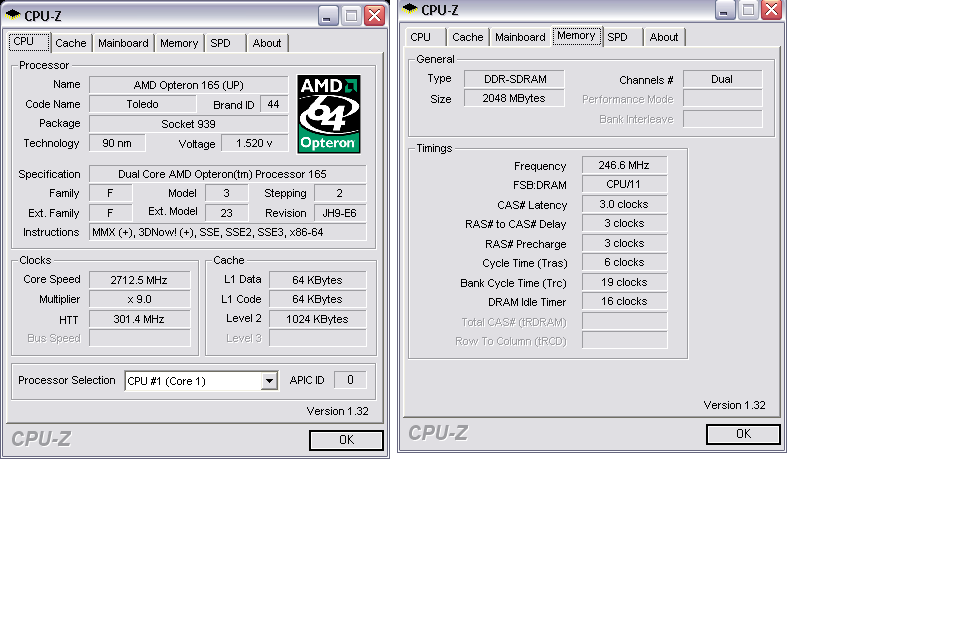Click the Multiplier value x 9.0
The image size is (962, 640).
(x=139, y=299)
